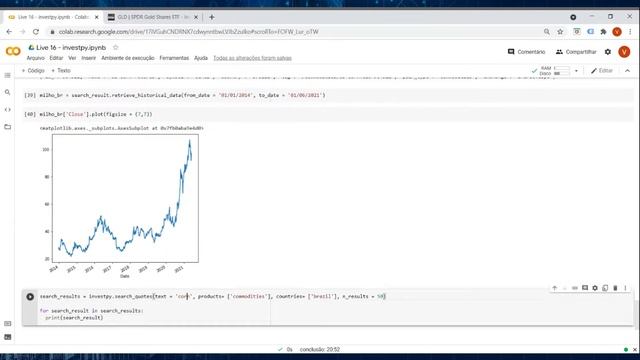Select cell 40 milho_br plot code
The height and width of the screenshot is (360, 640).
point(329,115)
